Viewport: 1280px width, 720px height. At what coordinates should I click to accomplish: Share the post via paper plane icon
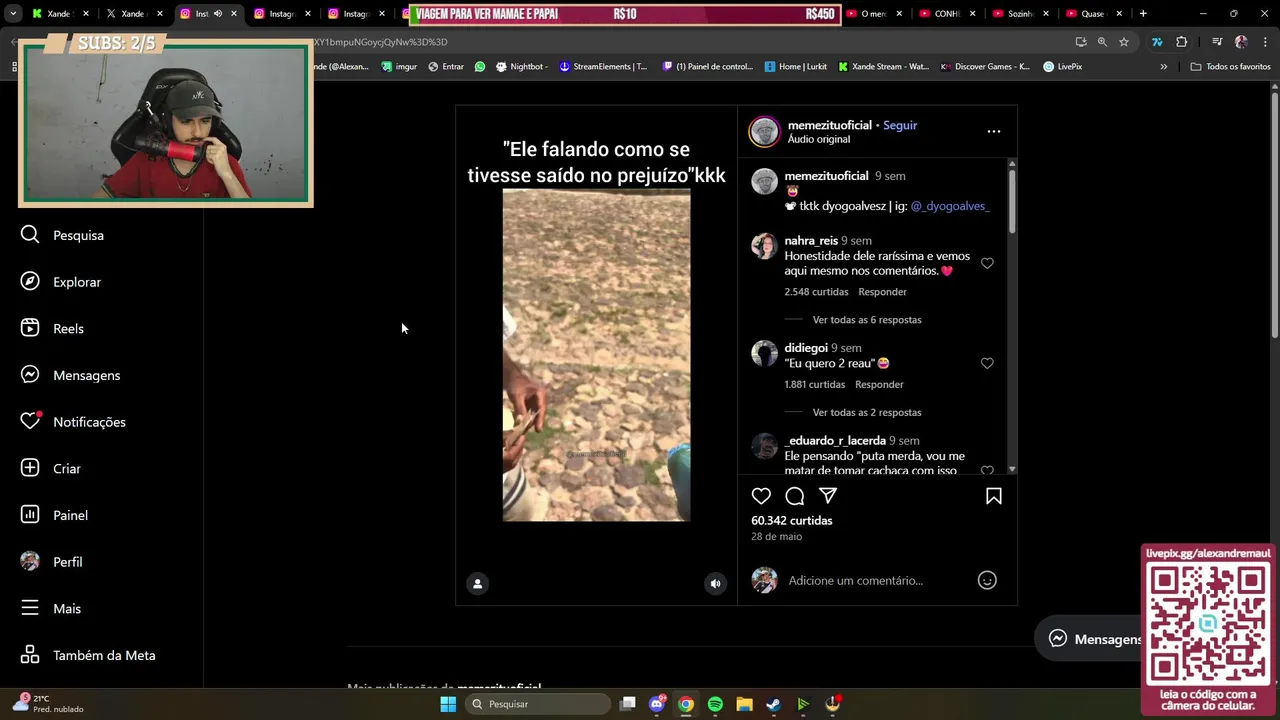(828, 496)
